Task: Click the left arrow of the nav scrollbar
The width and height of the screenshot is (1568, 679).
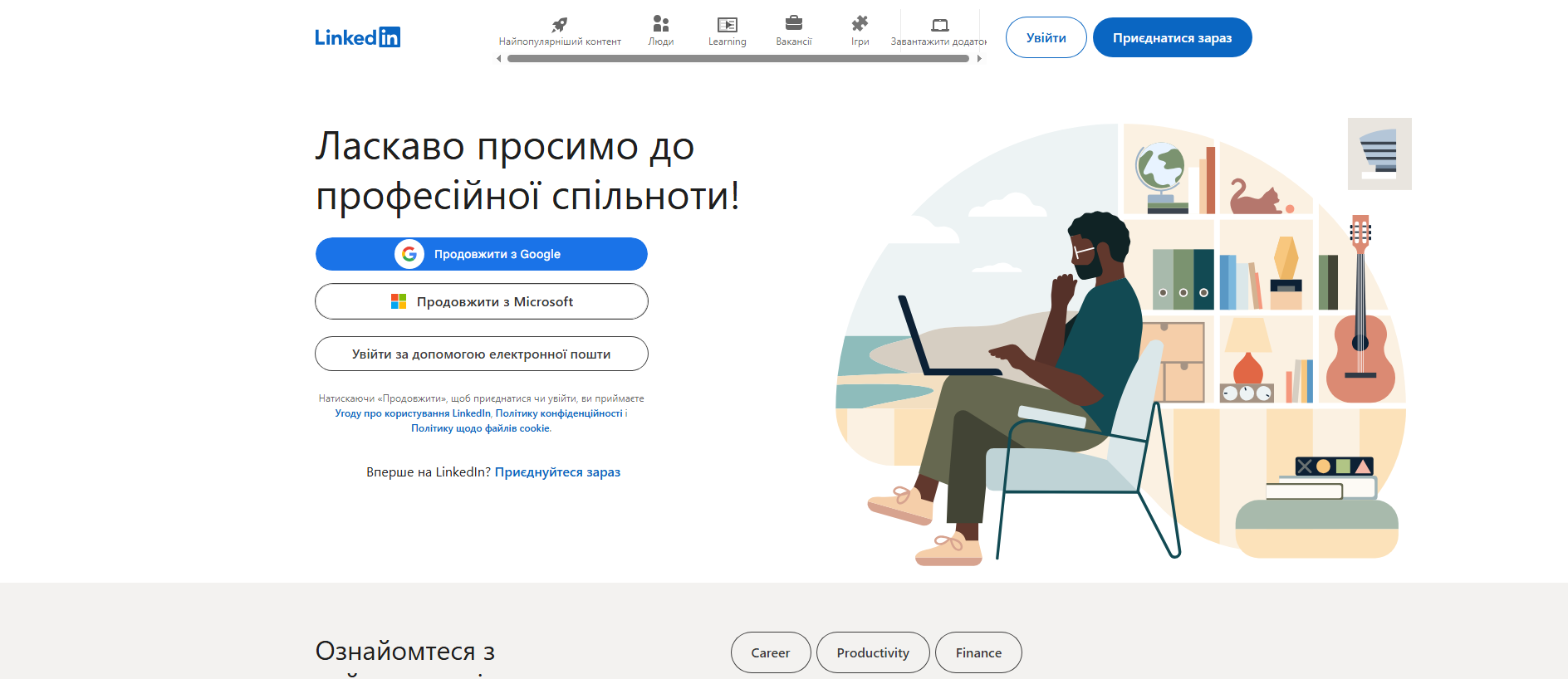Action: 498,59
